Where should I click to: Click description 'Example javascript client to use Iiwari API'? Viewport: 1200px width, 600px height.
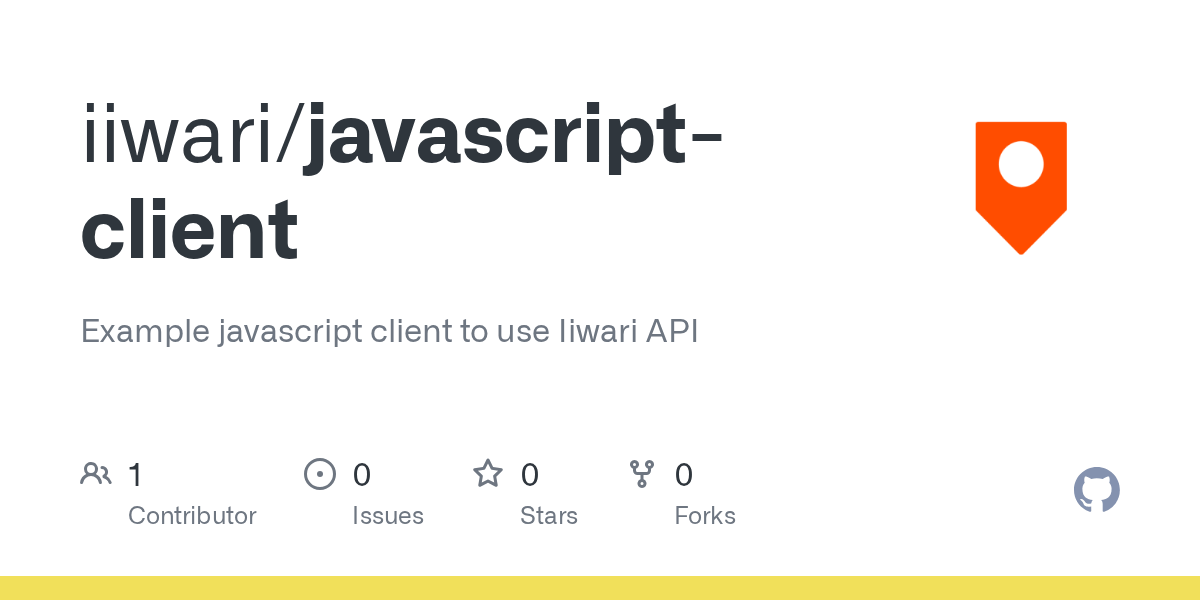pyautogui.click(x=389, y=331)
